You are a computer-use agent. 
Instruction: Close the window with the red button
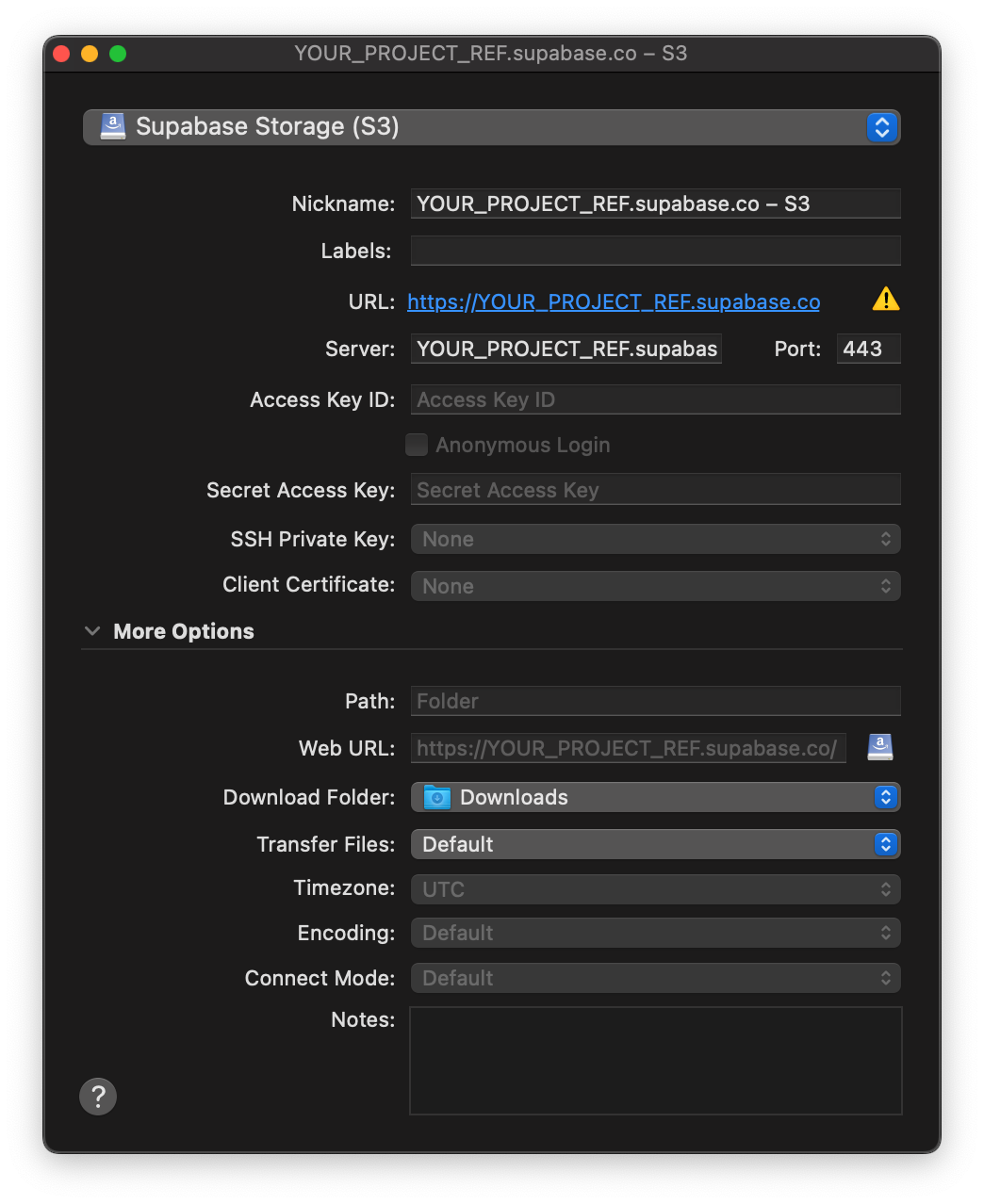click(x=62, y=54)
